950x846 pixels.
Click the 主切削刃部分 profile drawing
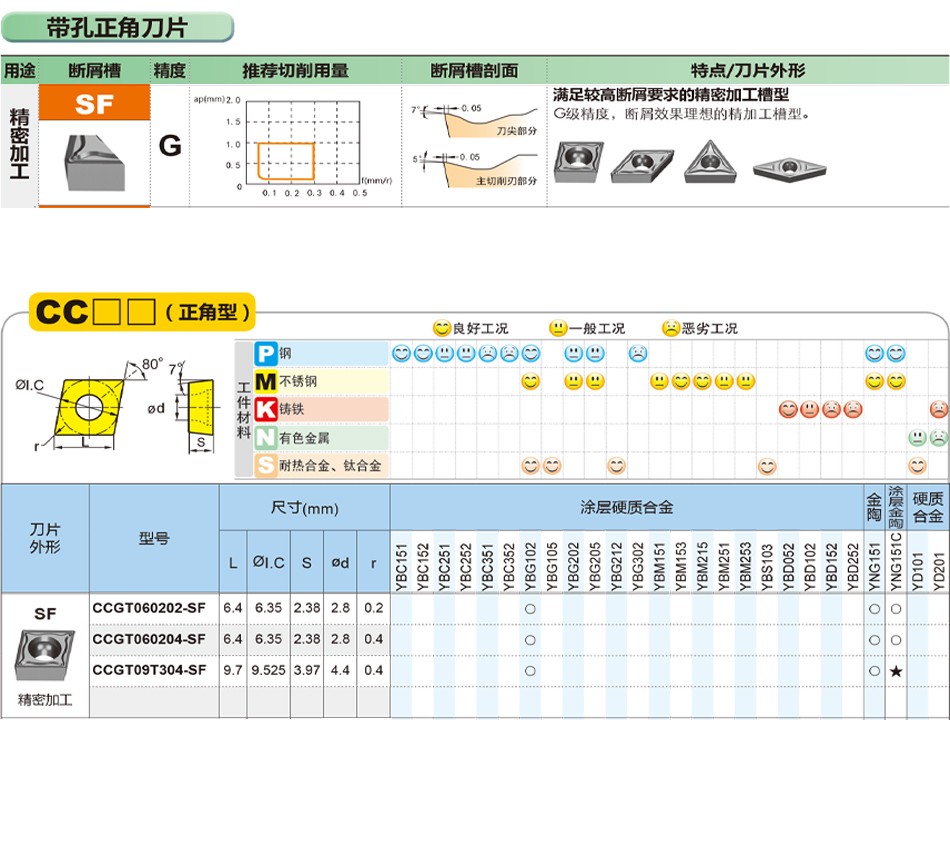(474, 170)
